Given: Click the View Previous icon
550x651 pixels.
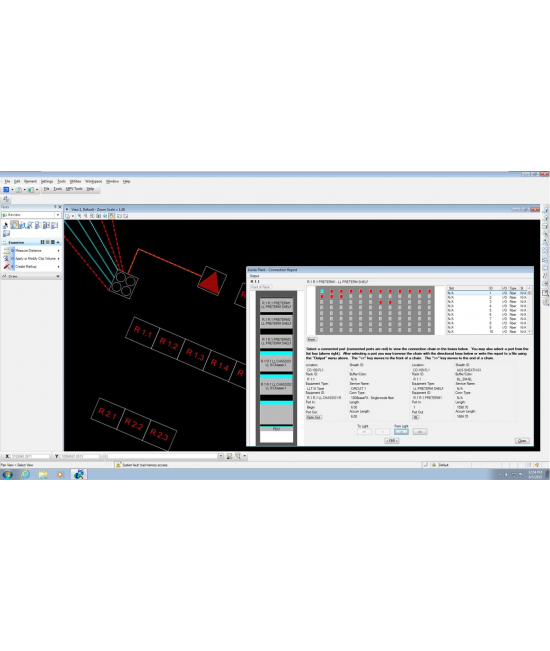Looking at the screenshot, I should pyautogui.click(x=119, y=216).
